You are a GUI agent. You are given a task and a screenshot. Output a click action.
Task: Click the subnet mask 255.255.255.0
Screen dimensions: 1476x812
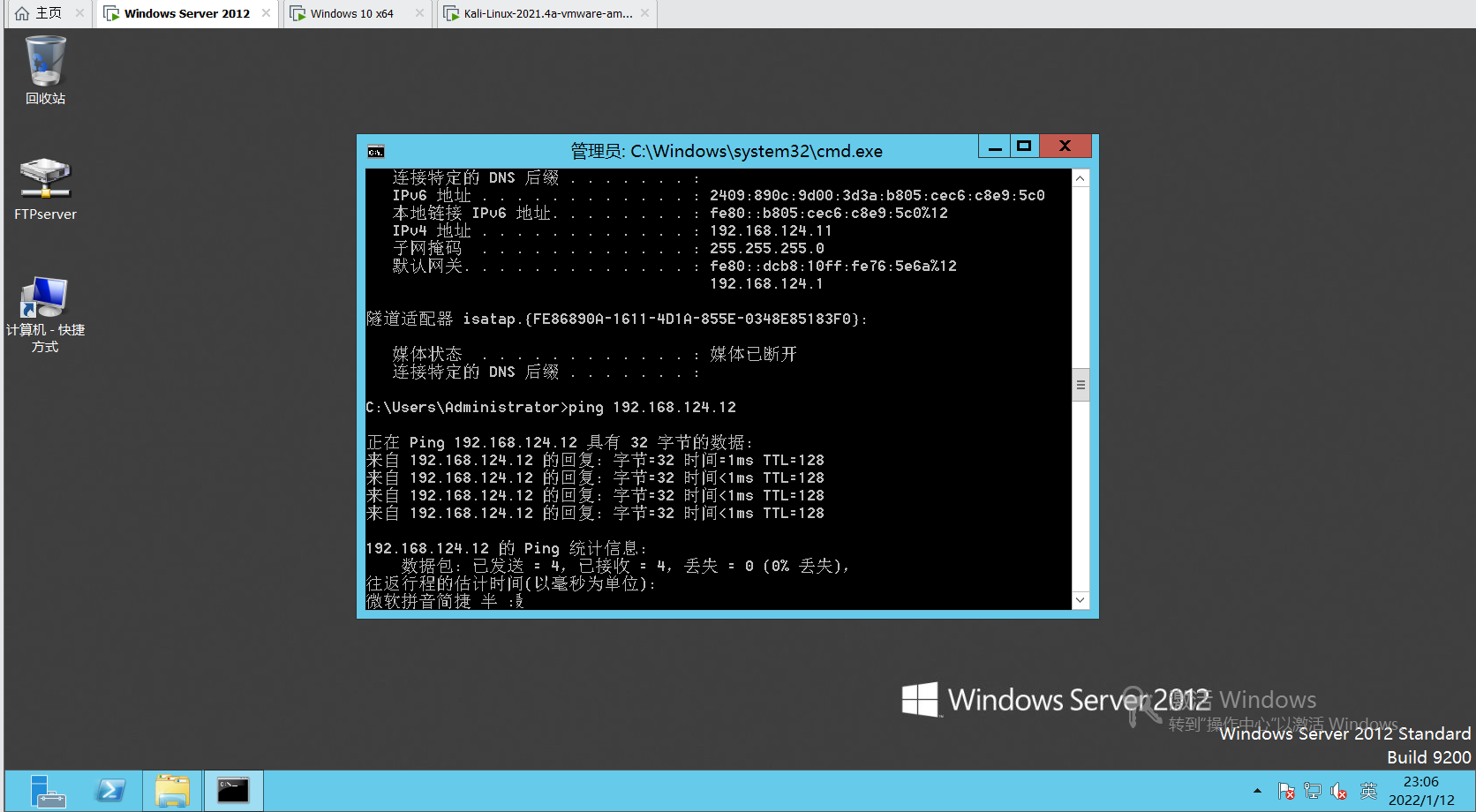point(766,249)
